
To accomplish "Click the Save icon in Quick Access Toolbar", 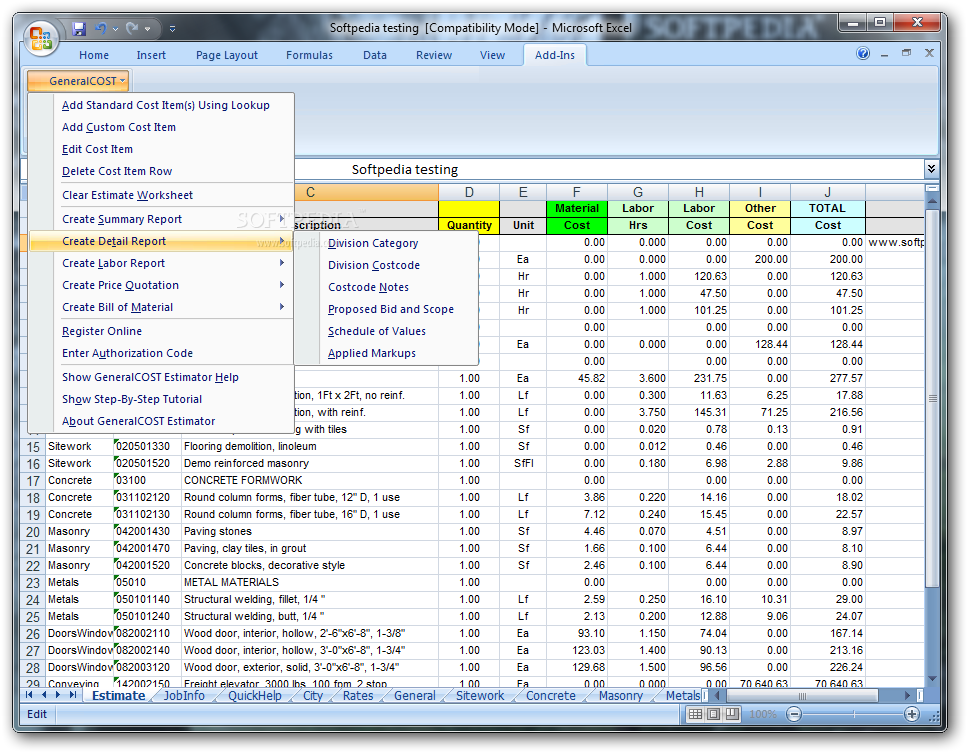I will (x=78, y=28).
